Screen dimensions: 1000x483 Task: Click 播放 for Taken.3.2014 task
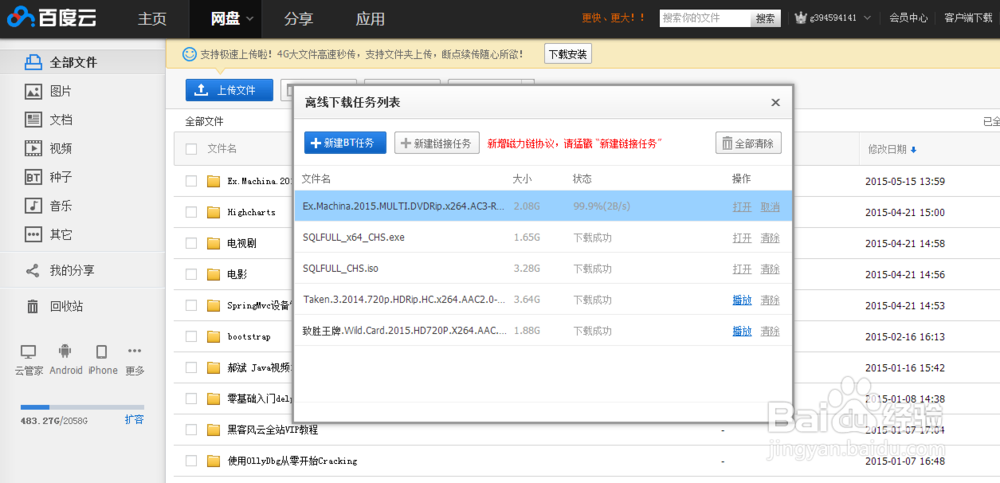click(x=742, y=300)
